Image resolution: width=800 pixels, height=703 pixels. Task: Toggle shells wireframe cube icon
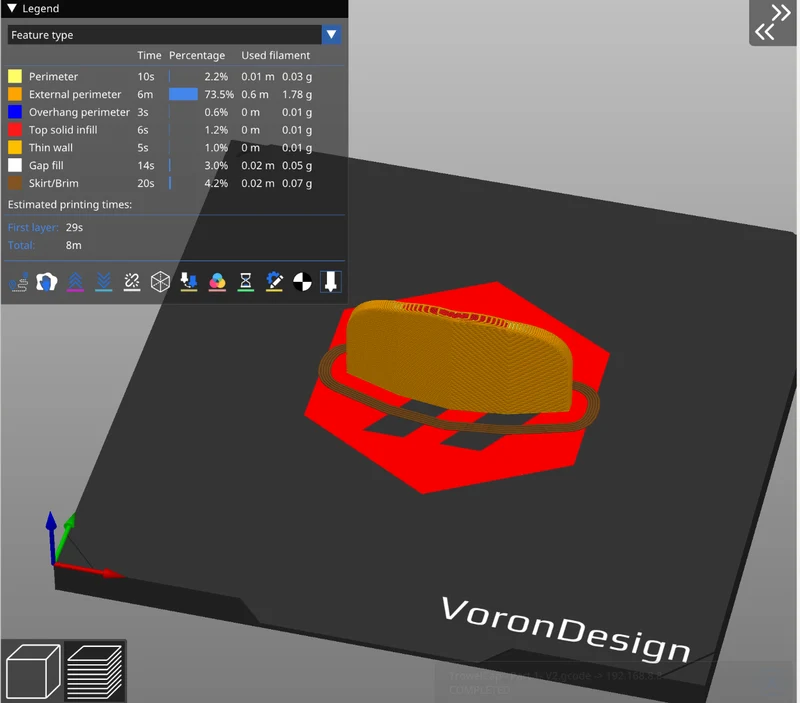160,282
